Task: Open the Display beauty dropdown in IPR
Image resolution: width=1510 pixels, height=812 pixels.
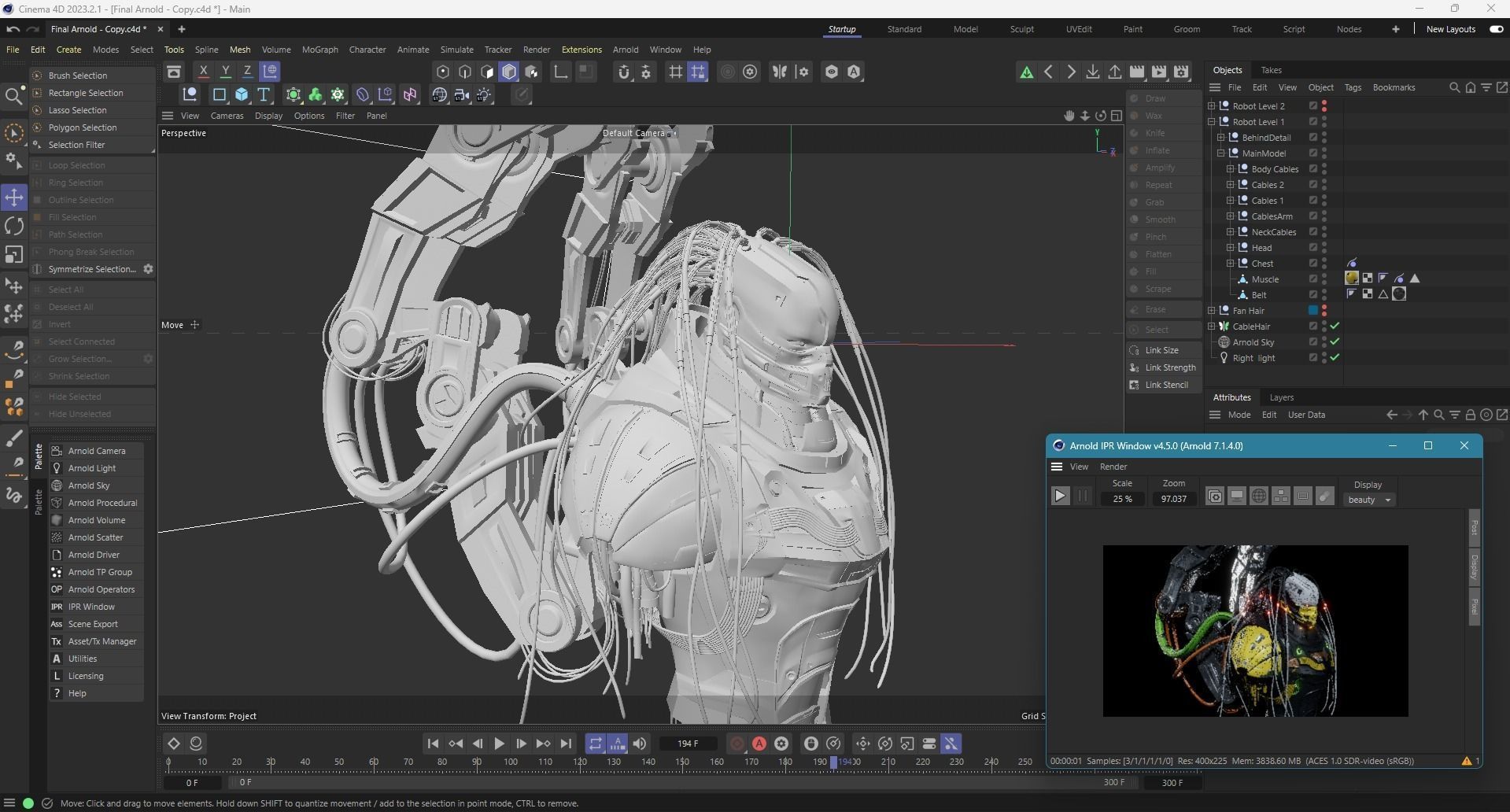Action: [1369, 500]
